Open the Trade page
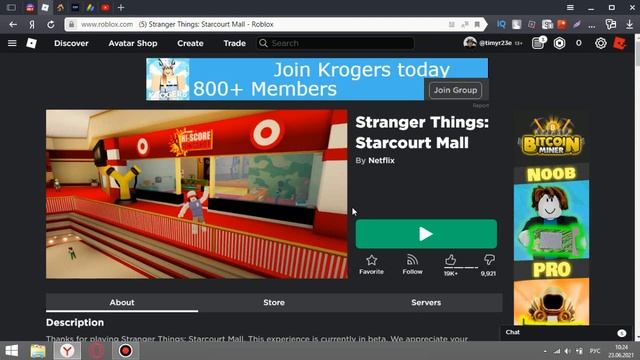Screen dimensions: 640x360 click(x=234, y=43)
